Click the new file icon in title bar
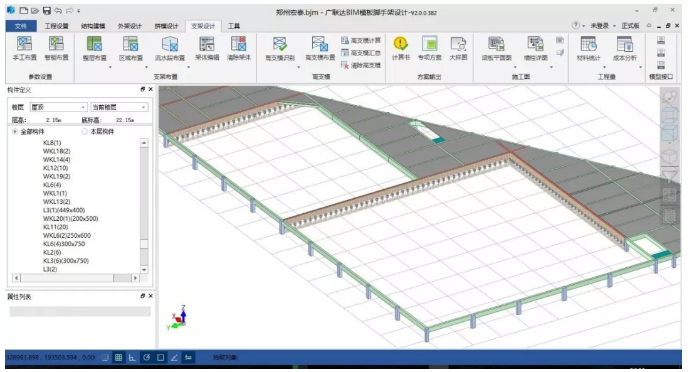Screen dimensions: 688x372 [x=24, y=10]
